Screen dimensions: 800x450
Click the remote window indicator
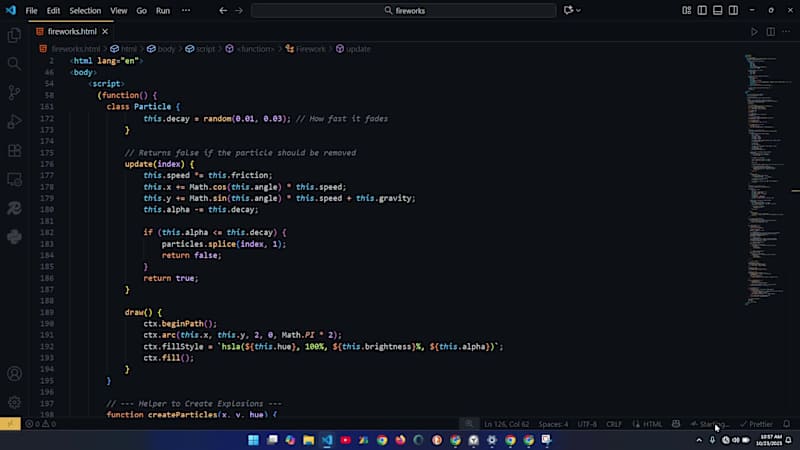coord(10,424)
